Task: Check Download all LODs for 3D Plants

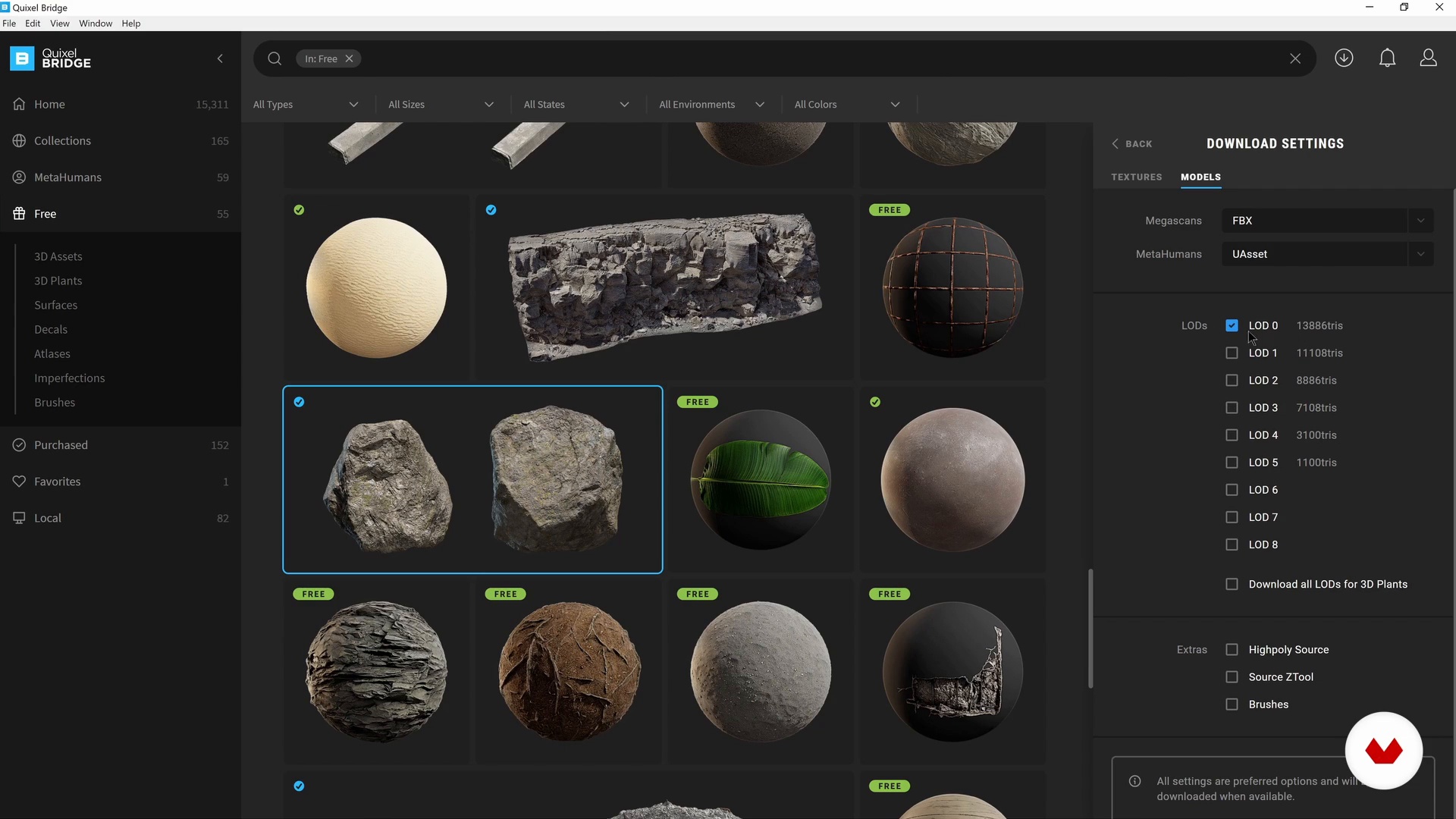Action: coord(1232,584)
